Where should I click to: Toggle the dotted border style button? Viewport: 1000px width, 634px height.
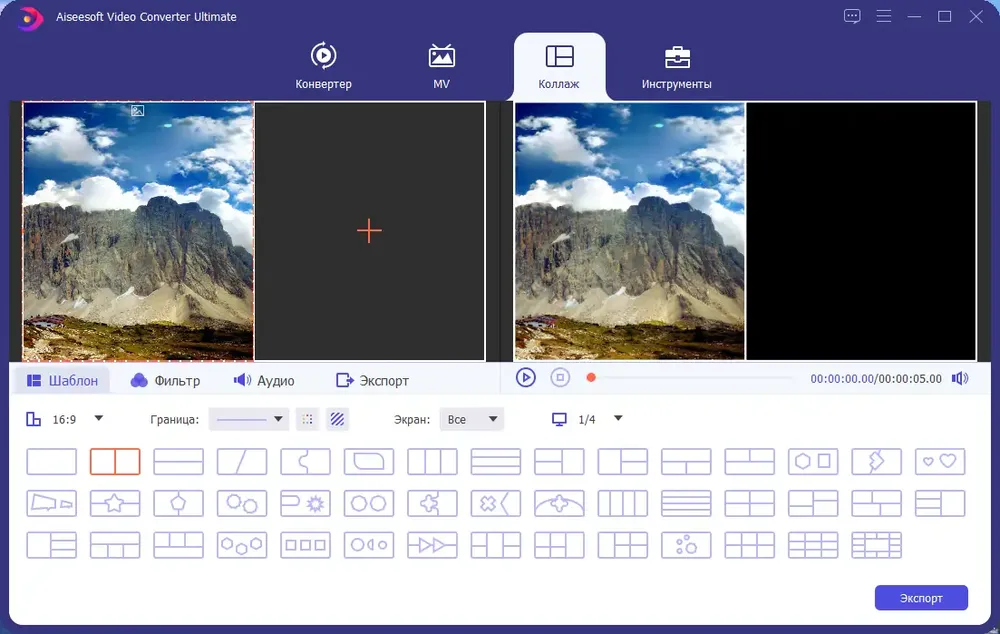pyautogui.click(x=308, y=419)
